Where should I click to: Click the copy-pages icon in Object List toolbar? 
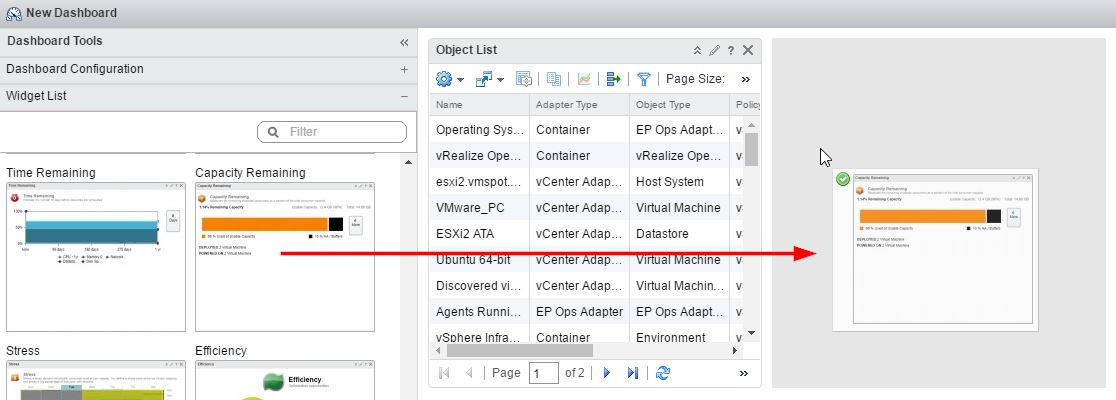(x=554, y=79)
